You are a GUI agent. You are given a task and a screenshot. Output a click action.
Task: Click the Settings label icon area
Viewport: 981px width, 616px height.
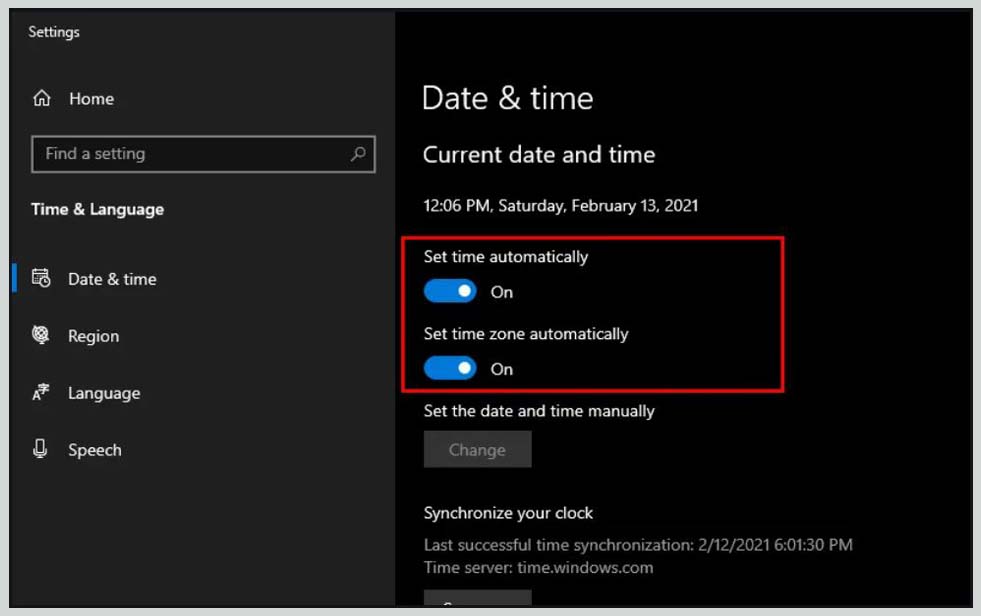53,31
